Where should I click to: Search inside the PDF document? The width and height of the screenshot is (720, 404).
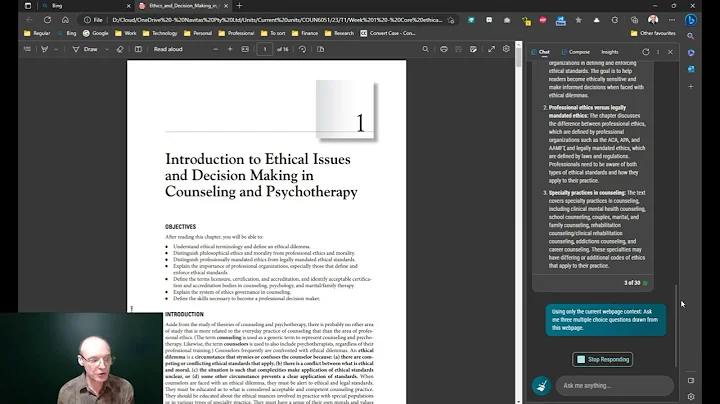(x=425, y=49)
